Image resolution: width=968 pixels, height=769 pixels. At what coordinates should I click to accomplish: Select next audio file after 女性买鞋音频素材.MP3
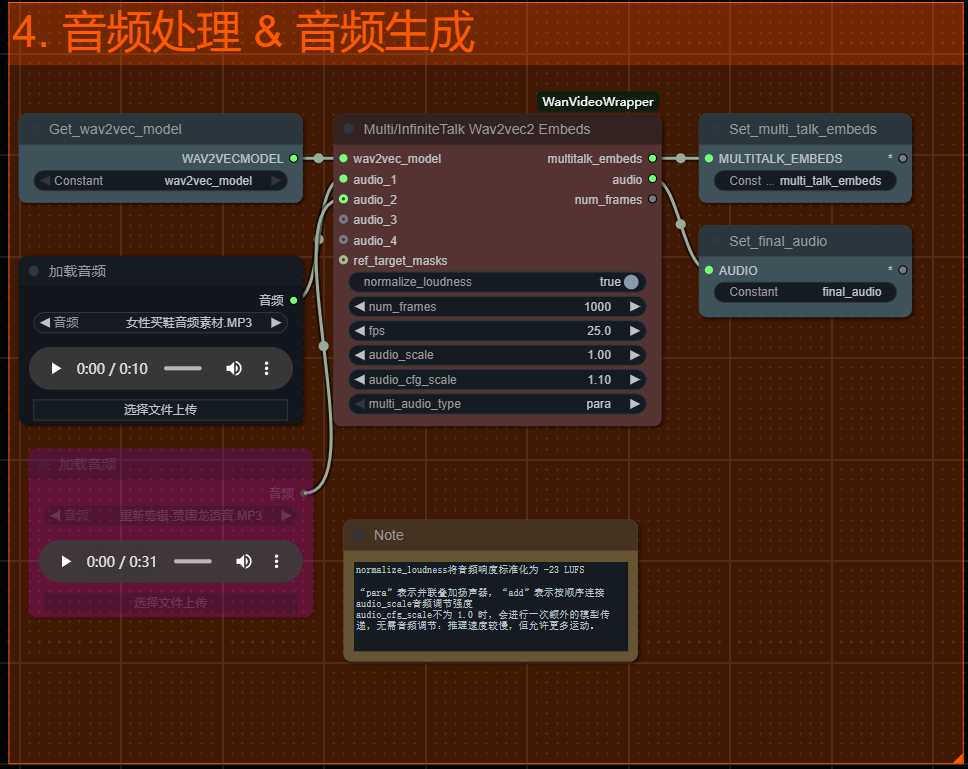click(277, 323)
